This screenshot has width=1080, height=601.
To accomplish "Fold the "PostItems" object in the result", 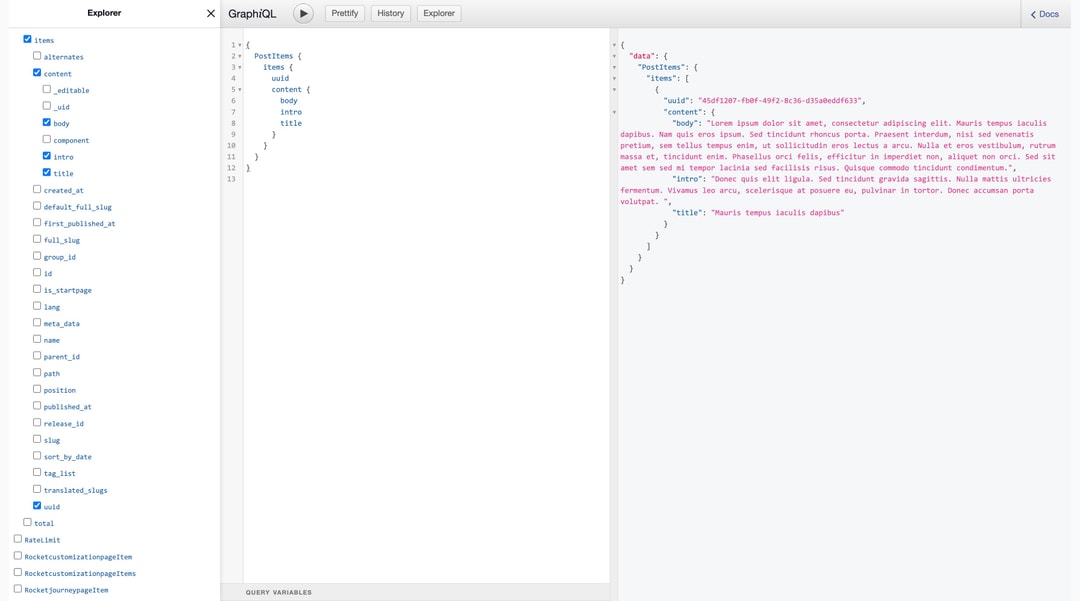I will click(614, 67).
